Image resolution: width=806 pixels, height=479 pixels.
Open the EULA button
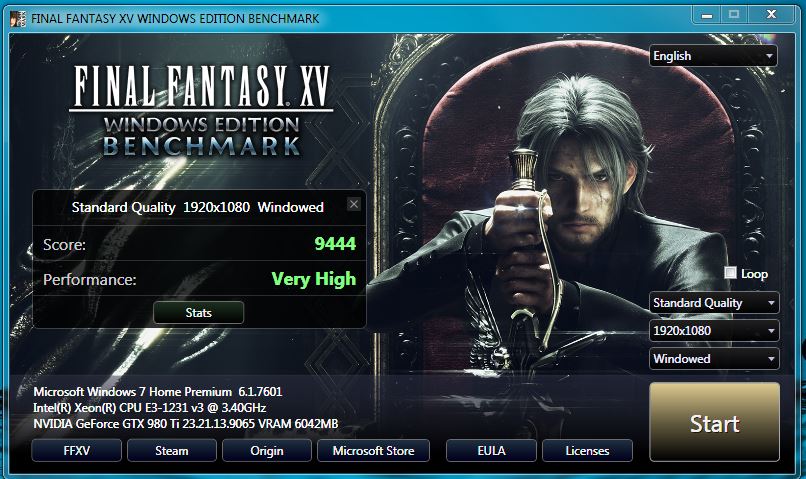(491, 451)
